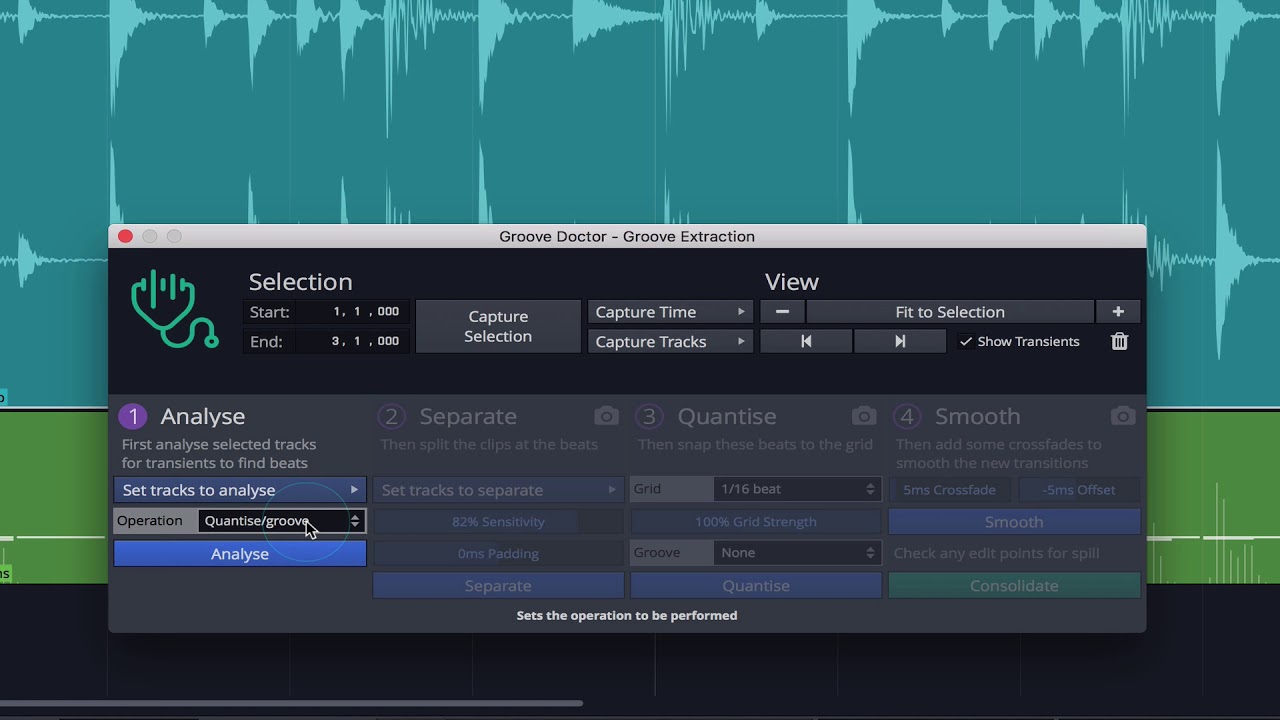Image resolution: width=1280 pixels, height=720 pixels.
Task: Click the horizontal scrollbar at window bottom
Action: (291, 703)
